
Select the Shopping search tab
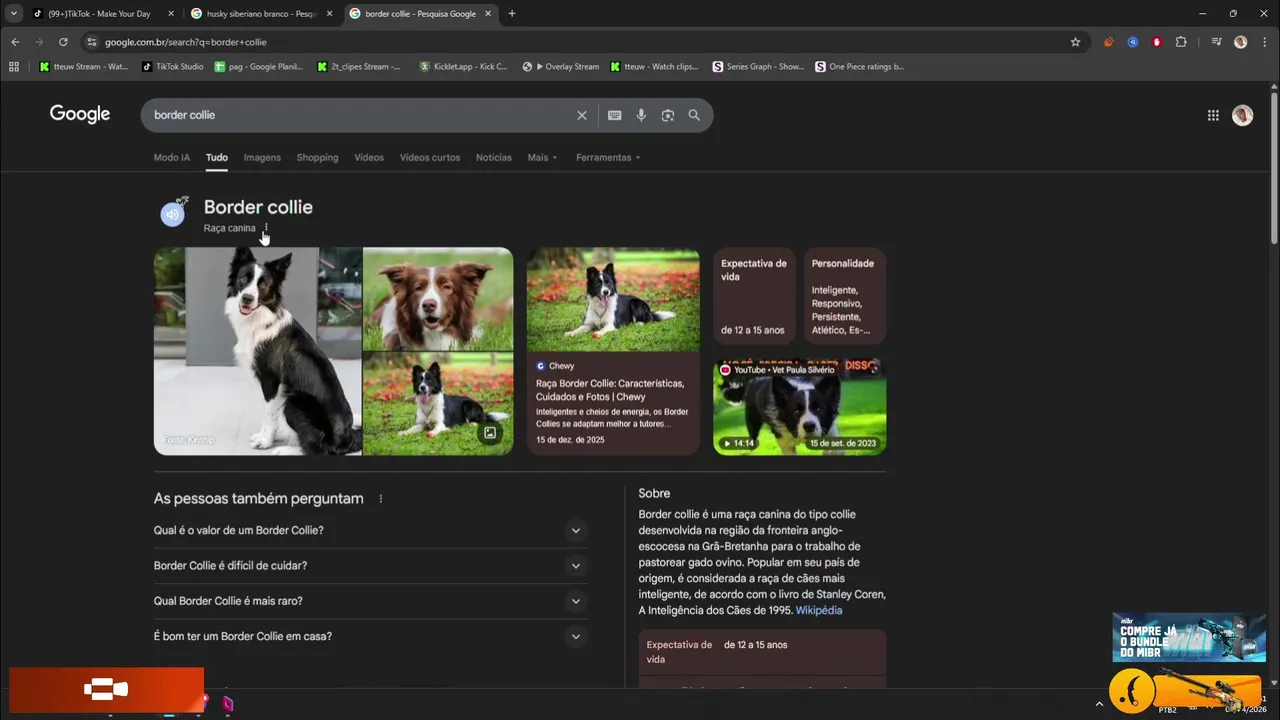click(x=317, y=157)
